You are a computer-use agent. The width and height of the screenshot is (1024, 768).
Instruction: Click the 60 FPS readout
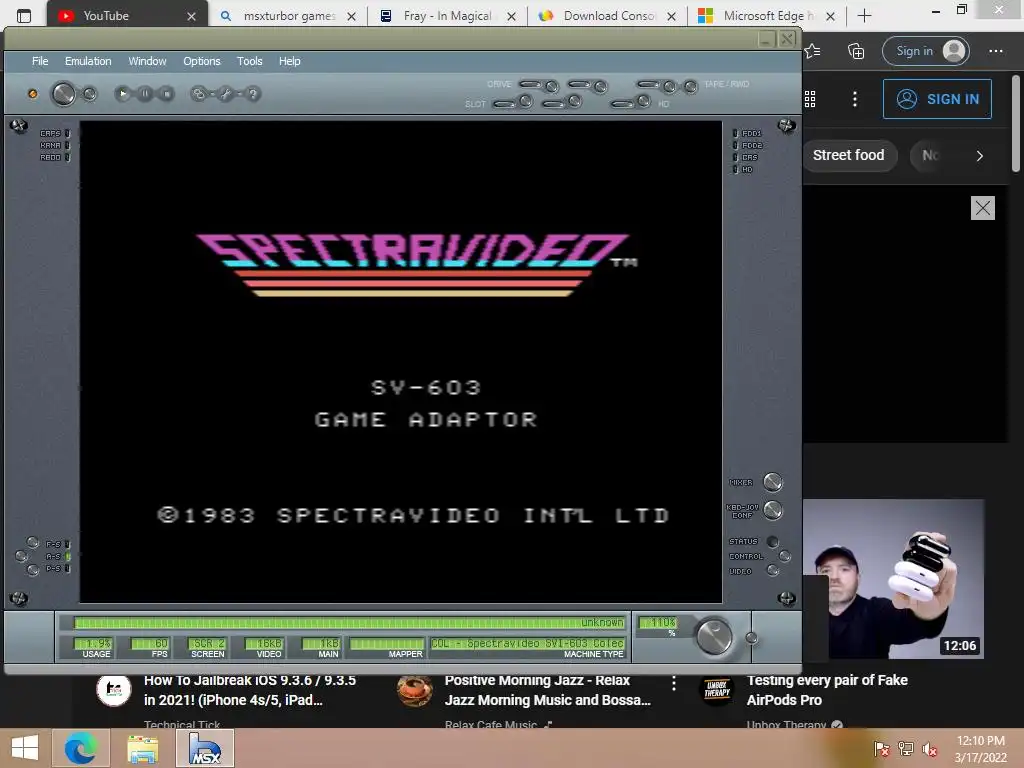point(150,644)
